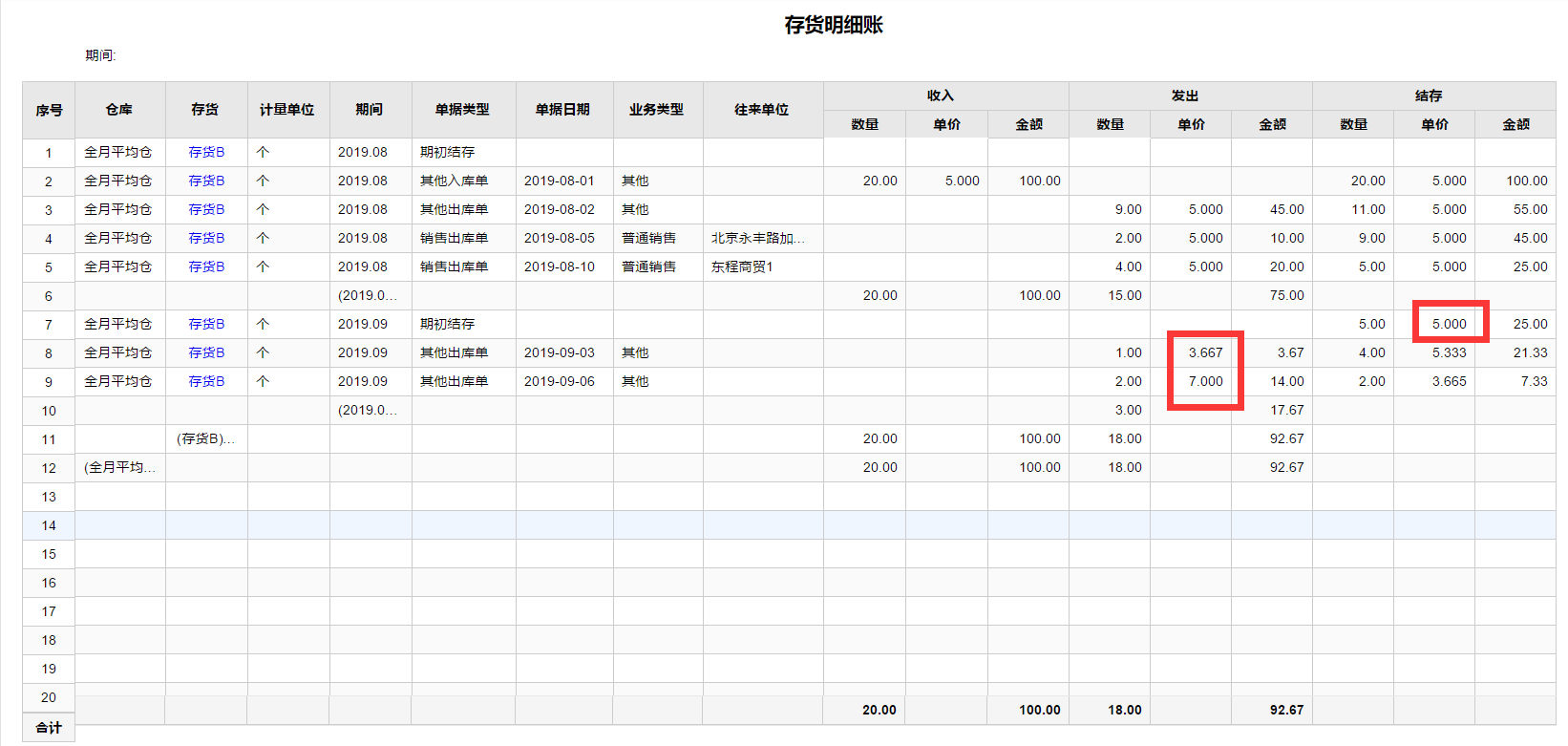The image size is (1568, 746).
Task: Select the 期间 field label above the table
Action: tap(100, 55)
